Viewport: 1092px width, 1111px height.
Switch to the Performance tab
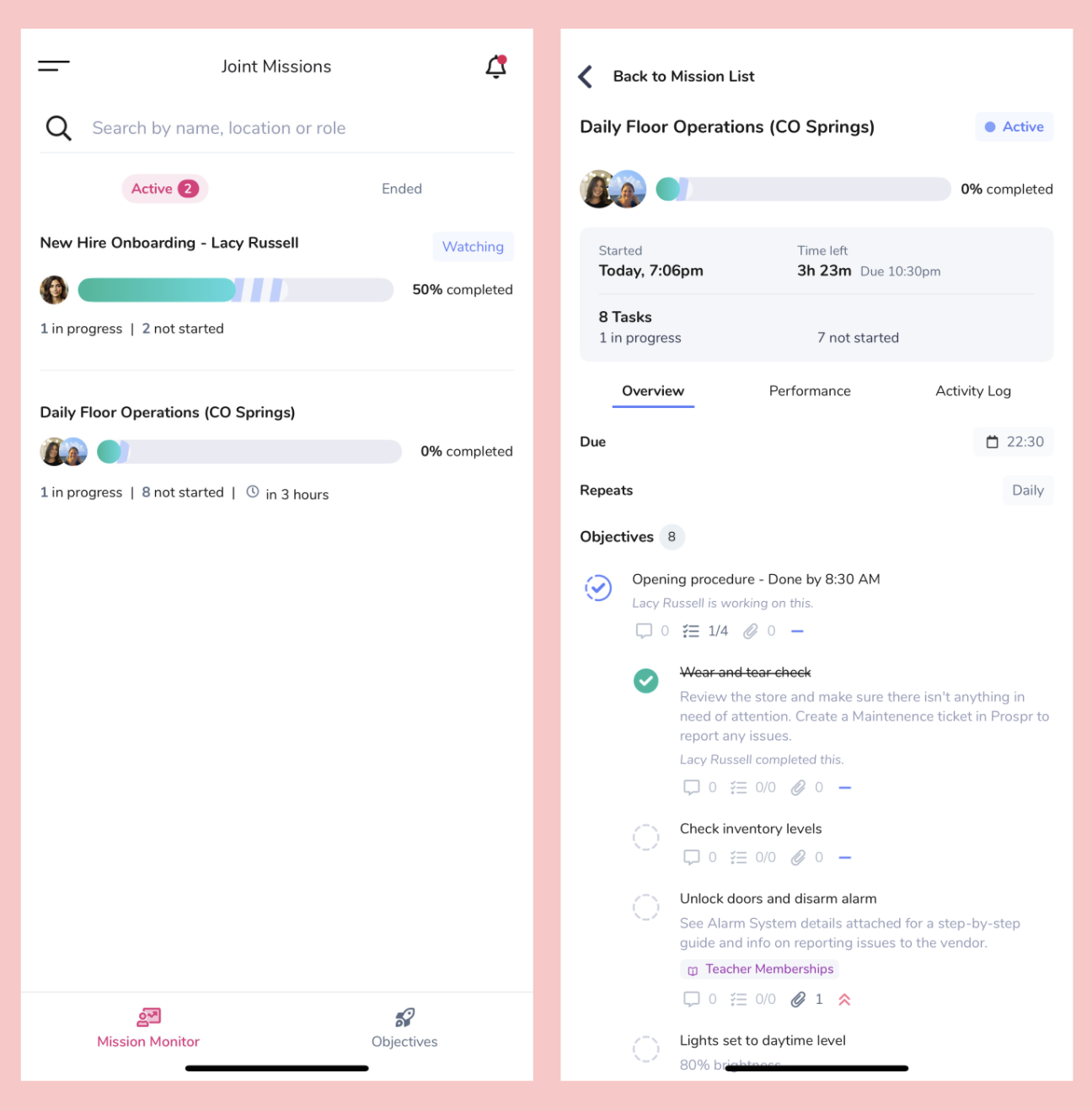pos(810,391)
